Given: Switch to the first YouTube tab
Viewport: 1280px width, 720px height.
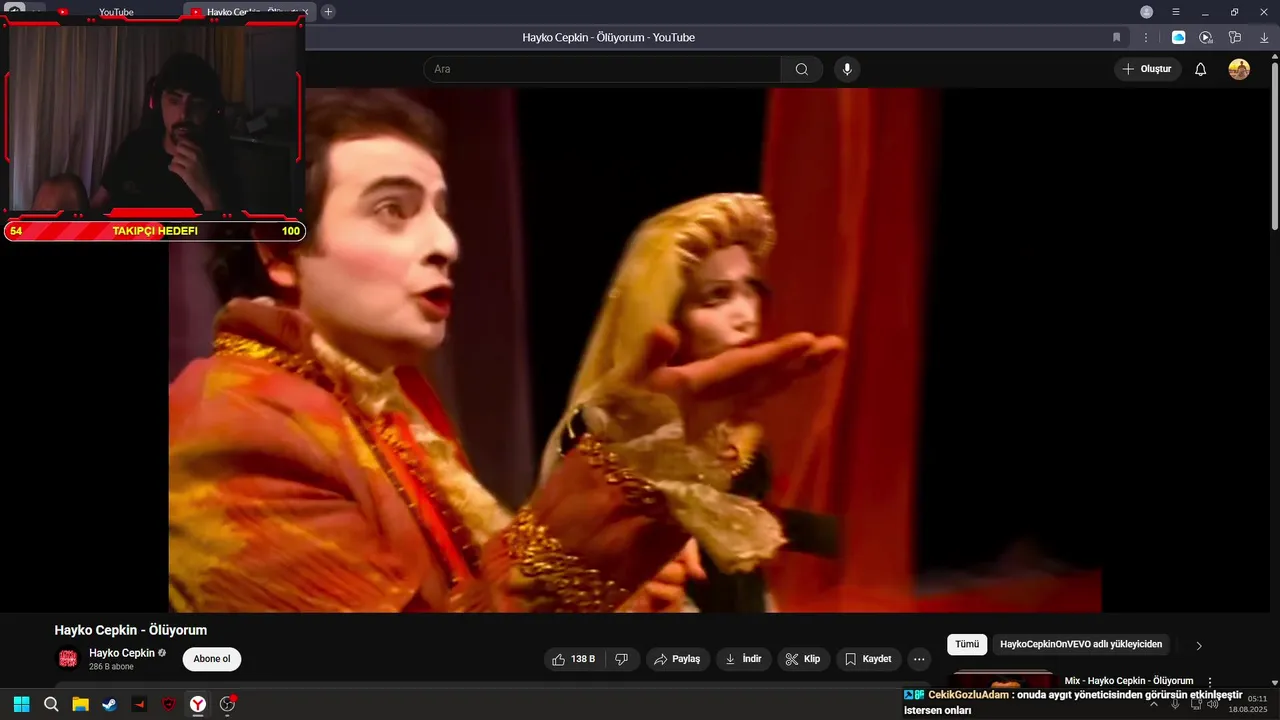Looking at the screenshot, I should coord(115,12).
